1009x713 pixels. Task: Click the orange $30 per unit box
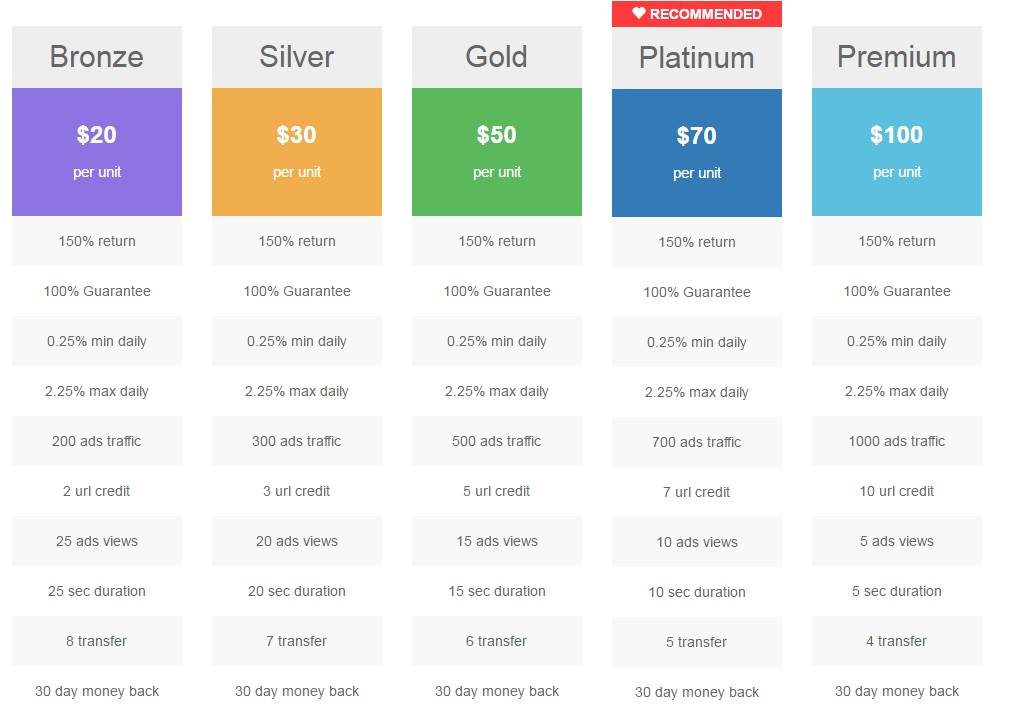[297, 152]
